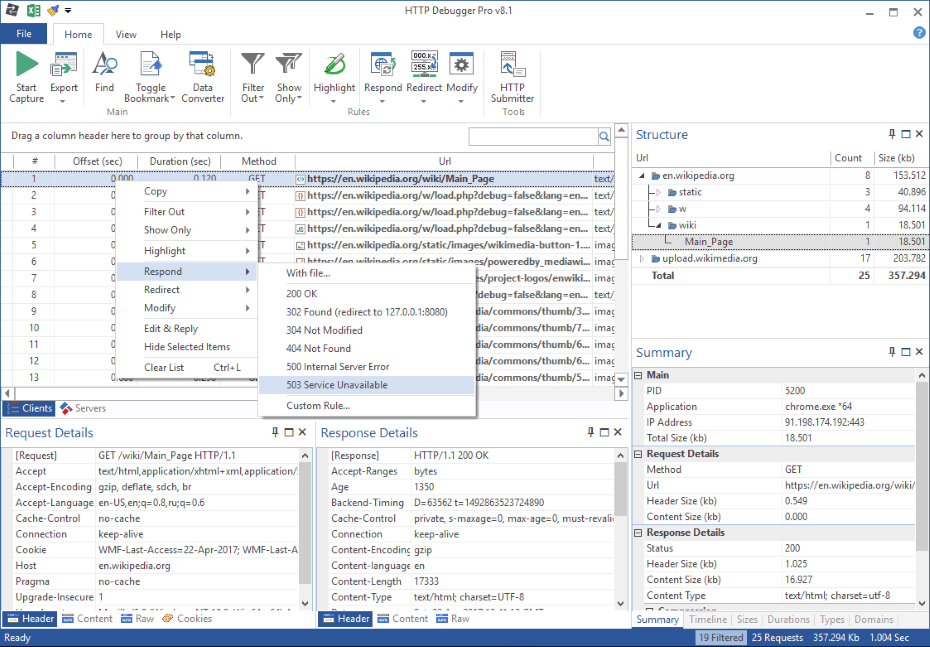The width and height of the screenshot is (930, 647).
Task: Click Edit & Reply in context menu
Action: coord(187,329)
